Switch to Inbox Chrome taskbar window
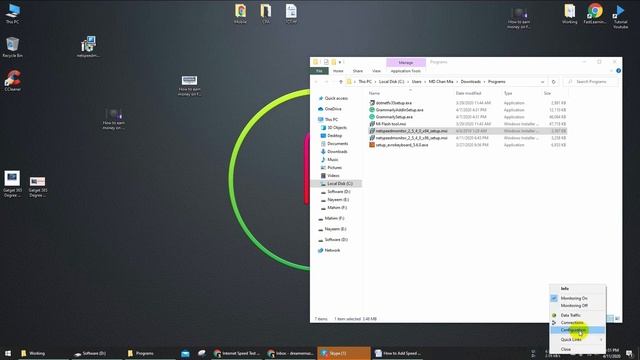The height and width of the screenshot is (360, 640). click(290, 353)
